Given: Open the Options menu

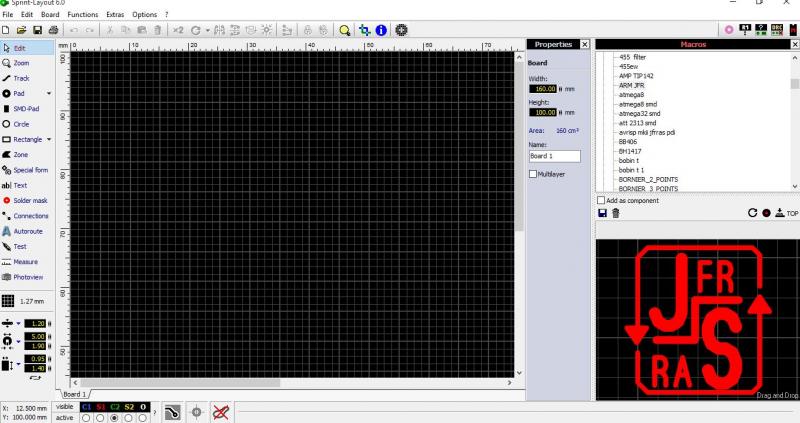Looking at the screenshot, I should pos(145,15).
